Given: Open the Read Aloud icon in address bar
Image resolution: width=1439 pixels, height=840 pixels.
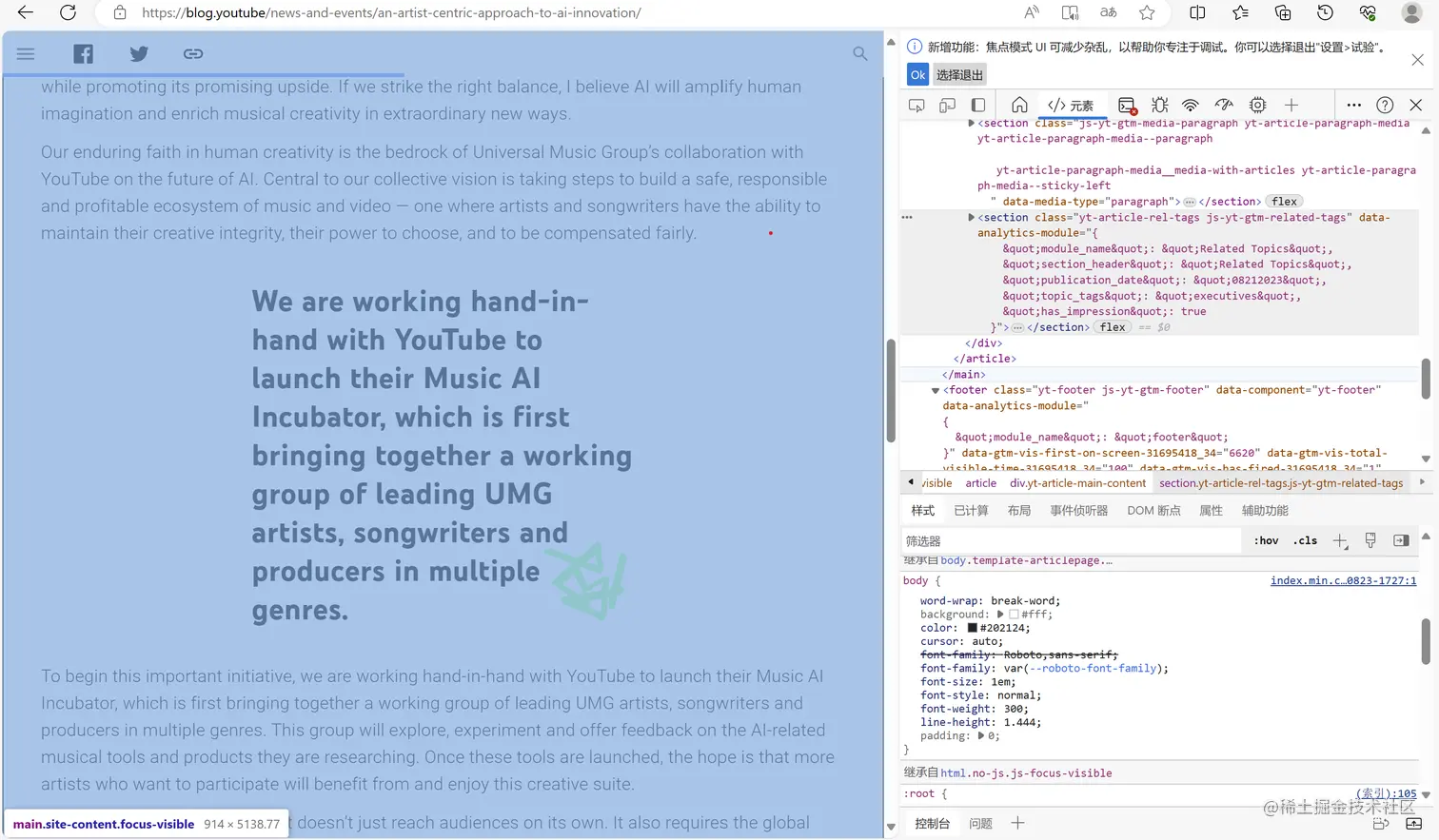Looking at the screenshot, I should [1032, 12].
